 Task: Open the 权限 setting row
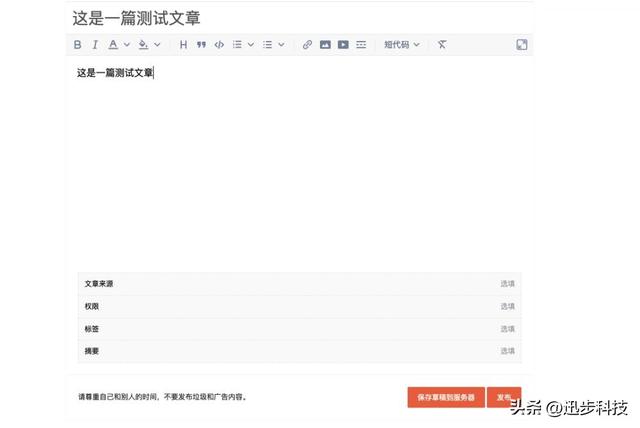[x=300, y=306]
